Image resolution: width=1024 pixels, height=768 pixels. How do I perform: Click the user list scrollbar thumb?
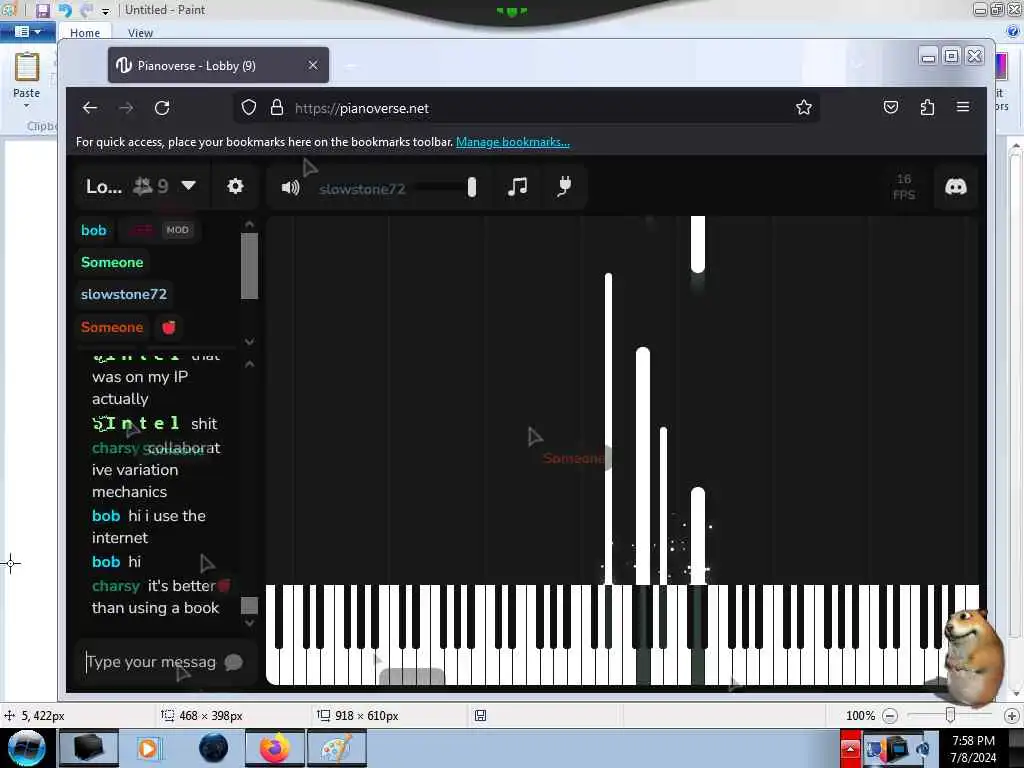click(x=249, y=266)
